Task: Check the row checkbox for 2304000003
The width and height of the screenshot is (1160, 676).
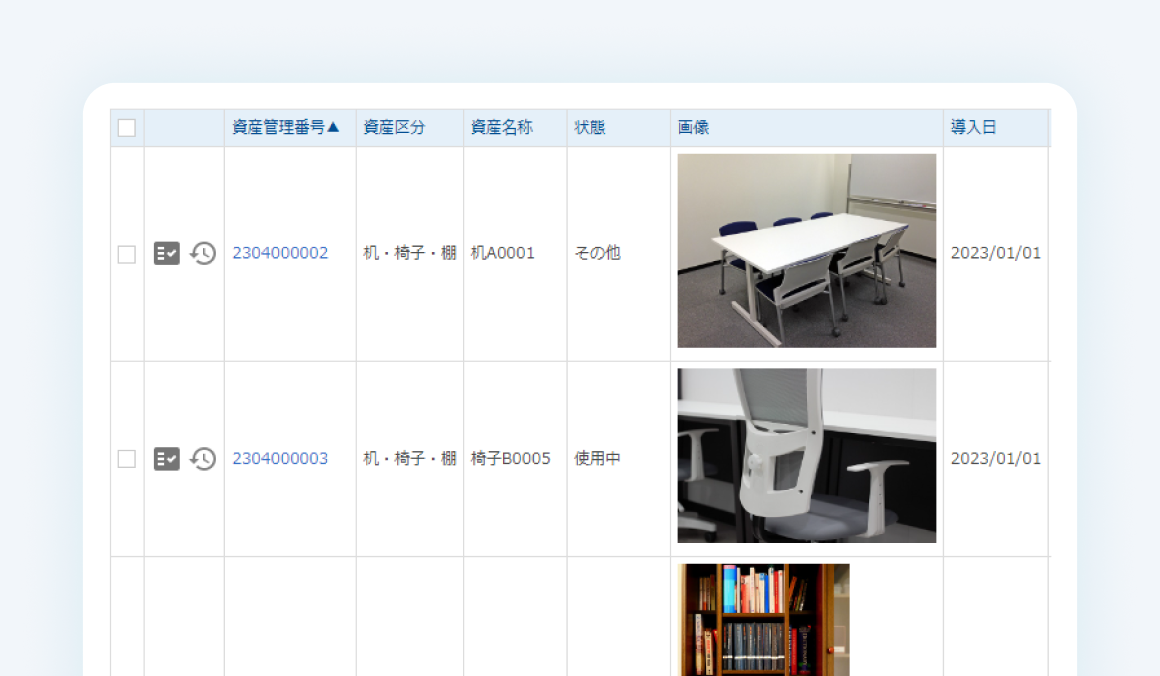Action: (x=127, y=459)
